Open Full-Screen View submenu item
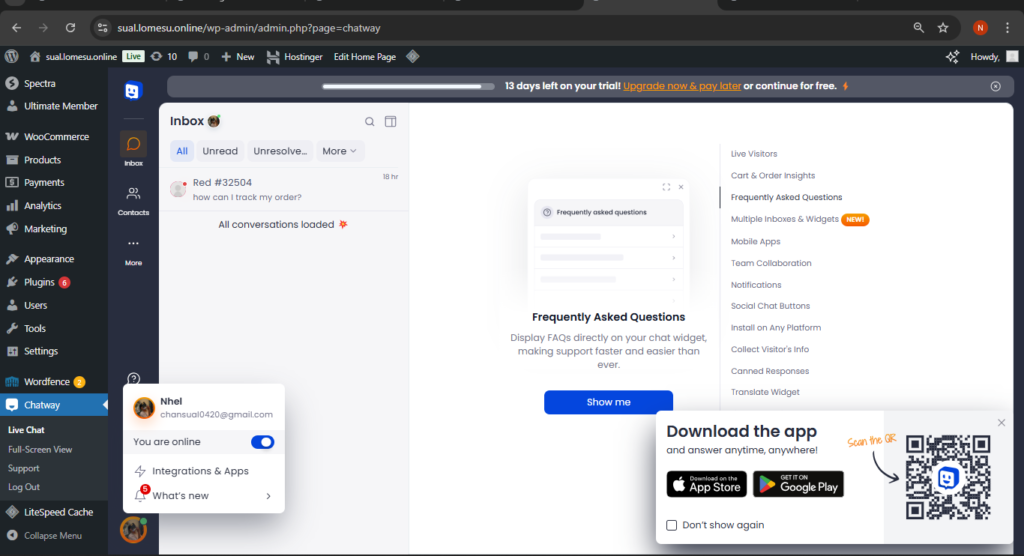This screenshot has height=556, width=1024. [40, 450]
